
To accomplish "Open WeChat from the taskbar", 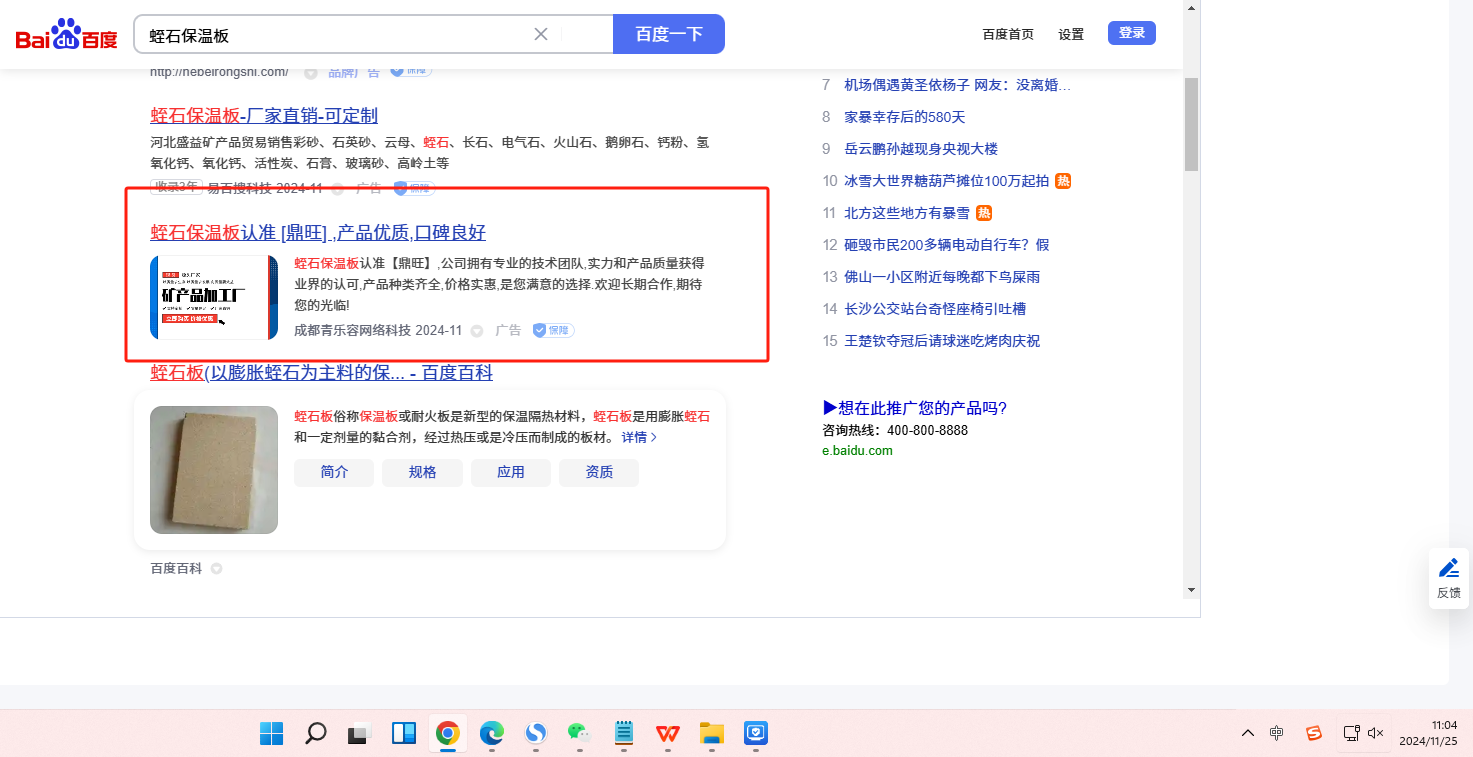I will (x=579, y=734).
